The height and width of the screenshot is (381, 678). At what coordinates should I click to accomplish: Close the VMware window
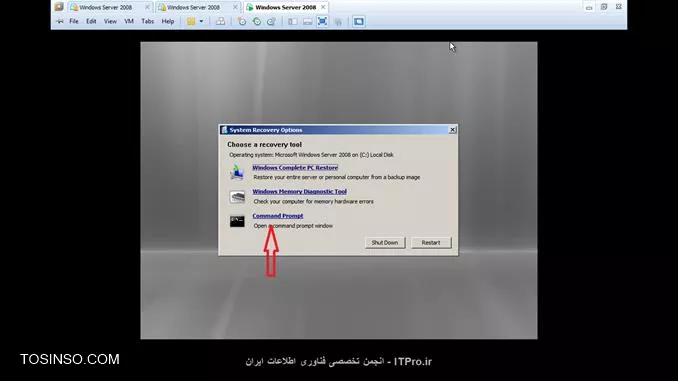pyautogui.click(x=618, y=7)
